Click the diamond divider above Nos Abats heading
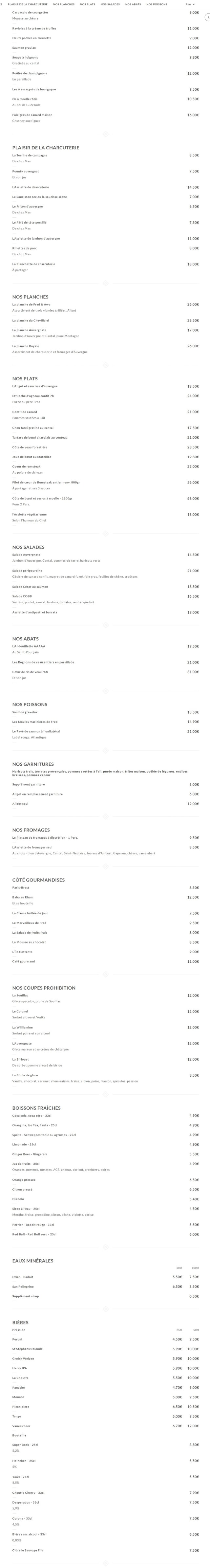The height and width of the screenshot is (1568, 210). (x=105, y=625)
